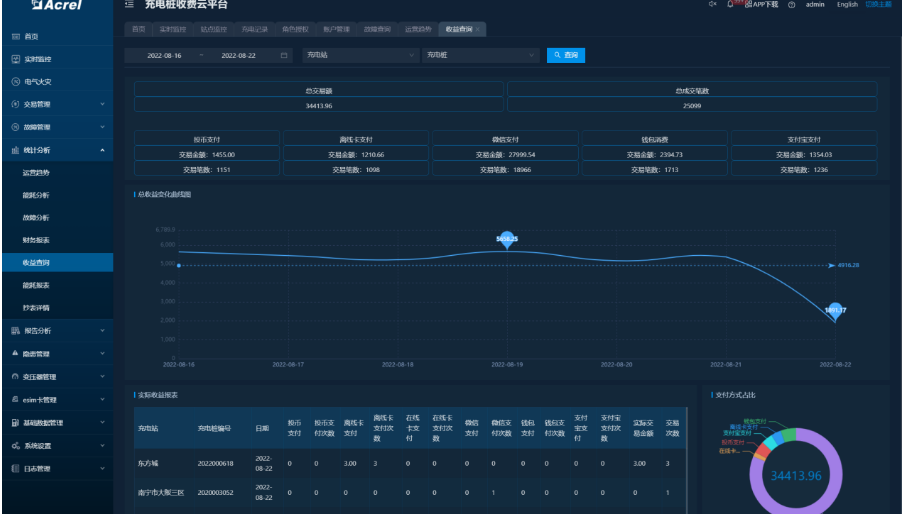Click the APP下载 QR code icon
The image size is (911, 514).
(x=750, y=5)
